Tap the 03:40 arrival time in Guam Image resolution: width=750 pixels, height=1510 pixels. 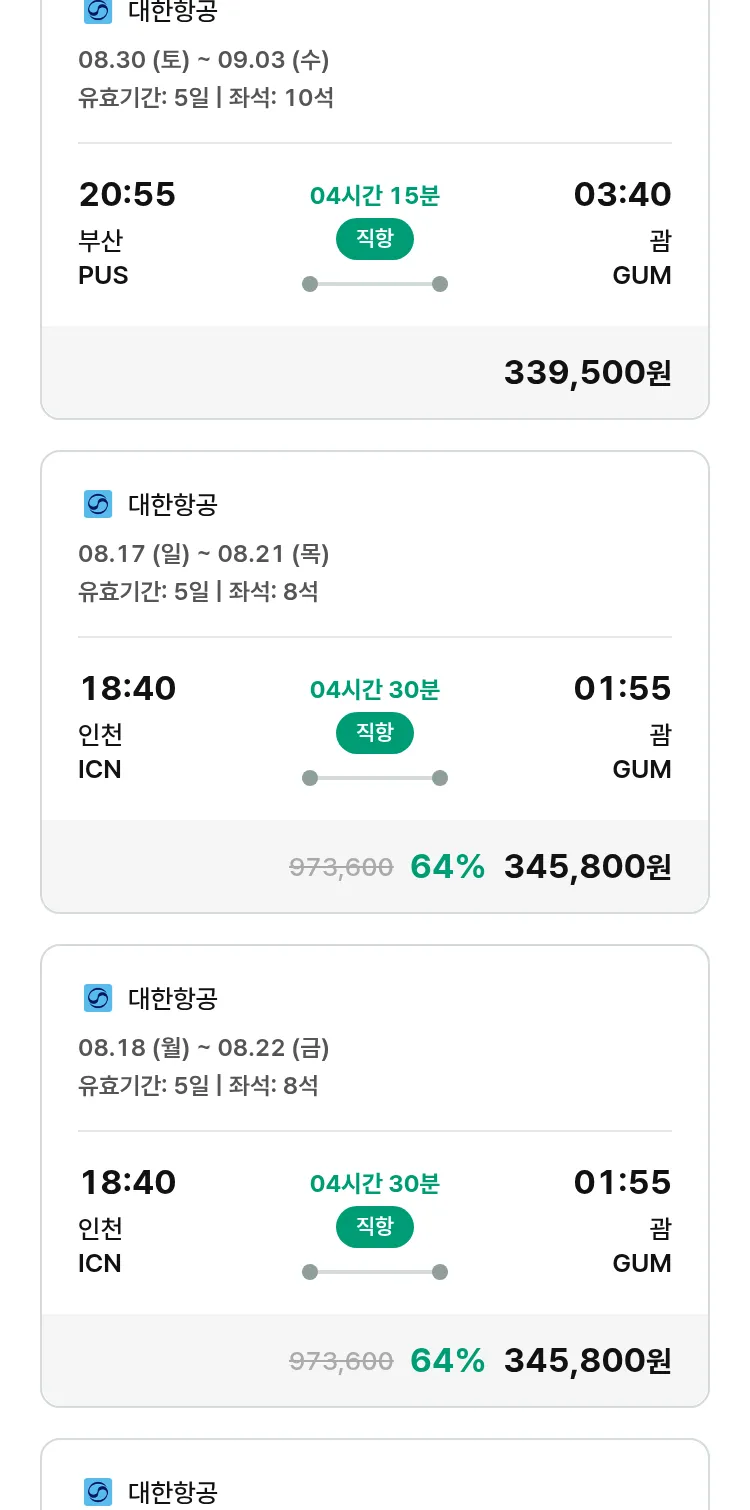click(622, 194)
